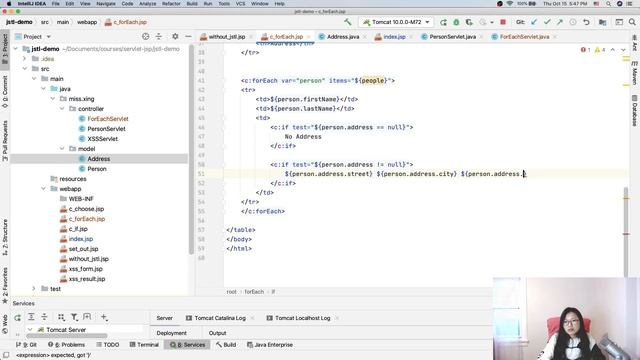Open the Database side panel
This screenshot has width=640, height=360.
click(x=635, y=111)
